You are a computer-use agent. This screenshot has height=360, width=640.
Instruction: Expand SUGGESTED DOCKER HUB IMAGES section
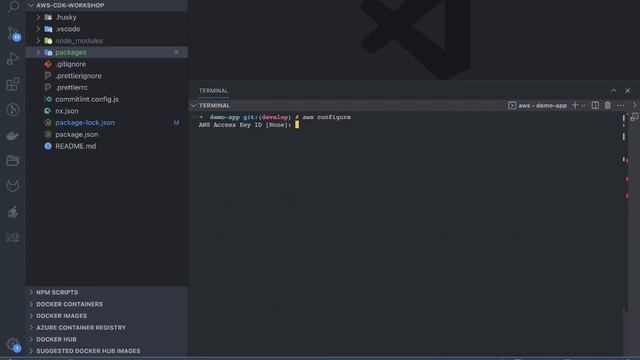pos(107,351)
